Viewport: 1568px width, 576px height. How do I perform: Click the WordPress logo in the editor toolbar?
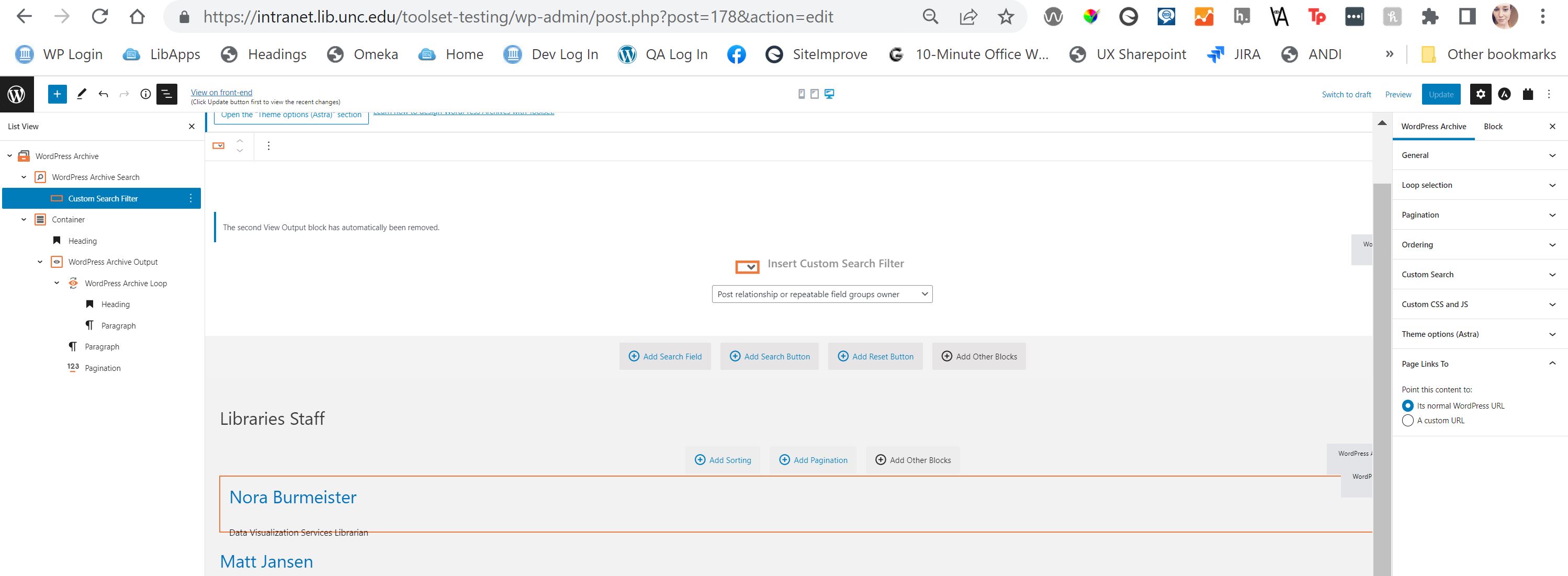coord(16,94)
